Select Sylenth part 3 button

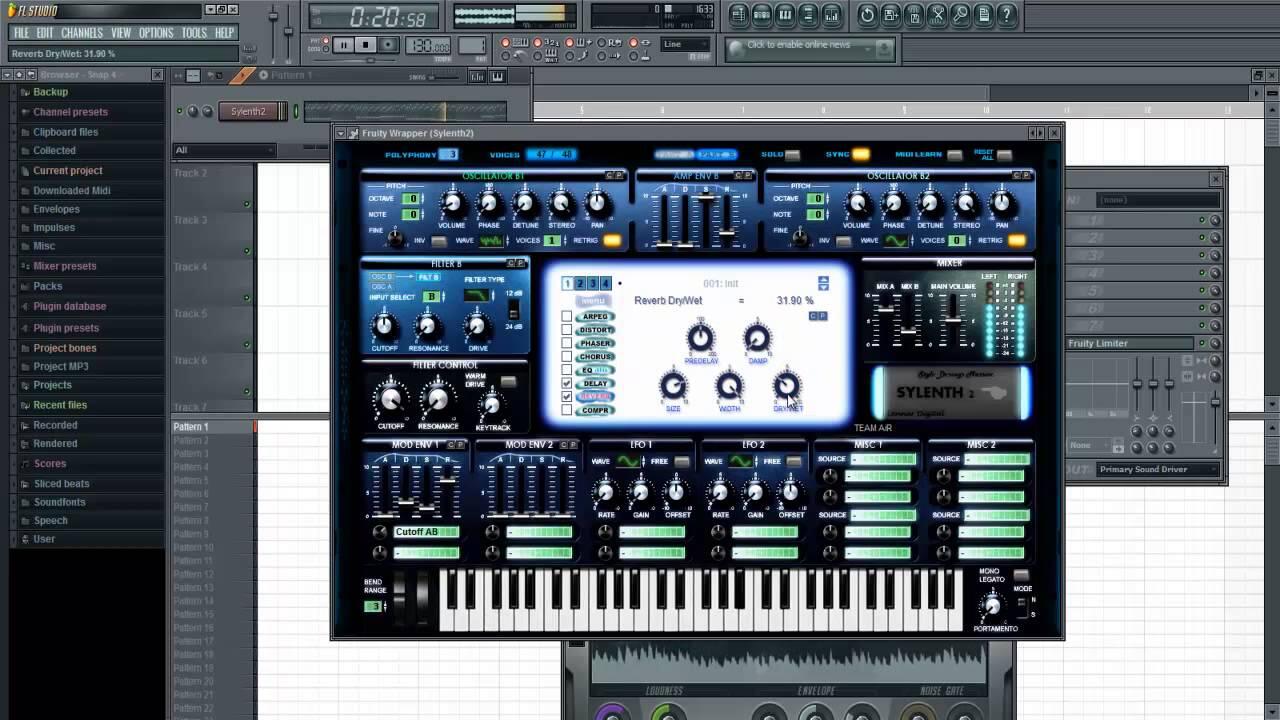coord(592,284)
